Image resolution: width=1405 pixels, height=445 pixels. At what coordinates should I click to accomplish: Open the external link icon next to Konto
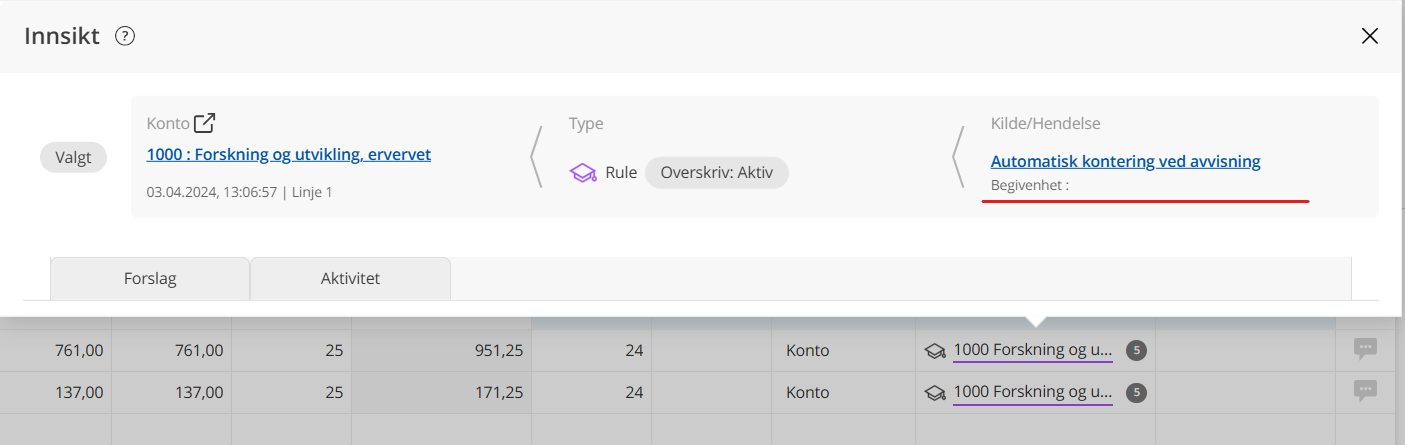tap(204, 124)
